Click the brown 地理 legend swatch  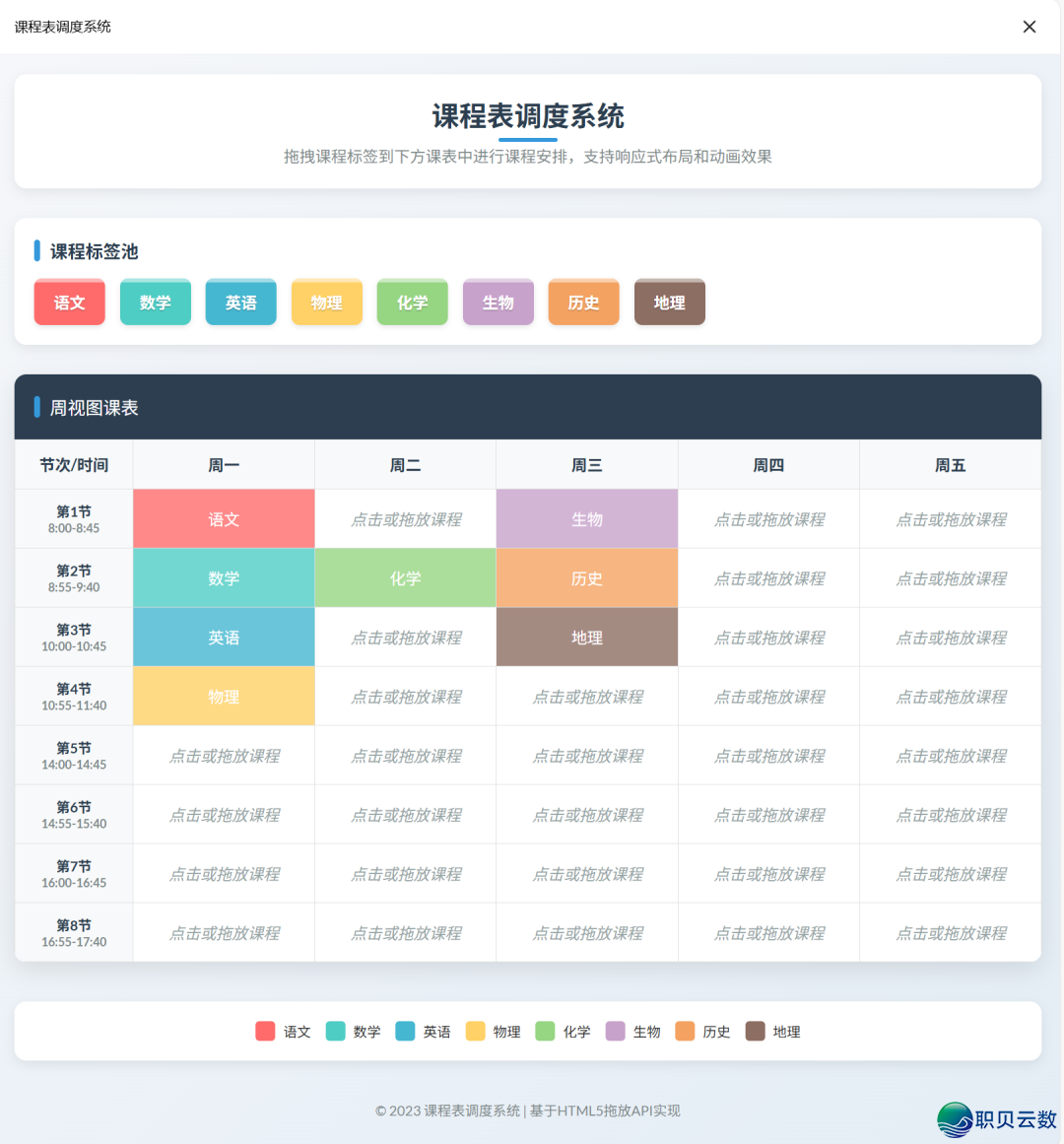click(x=756, y=1031)
